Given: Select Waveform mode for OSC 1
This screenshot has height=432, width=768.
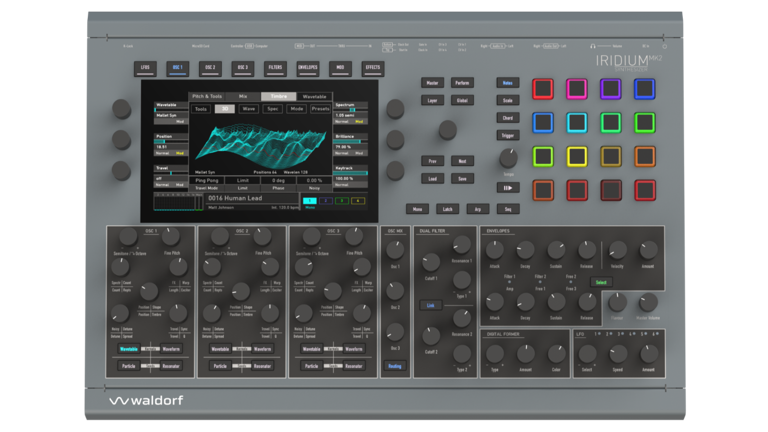Looking at the screenshot, I should (171, 349).
